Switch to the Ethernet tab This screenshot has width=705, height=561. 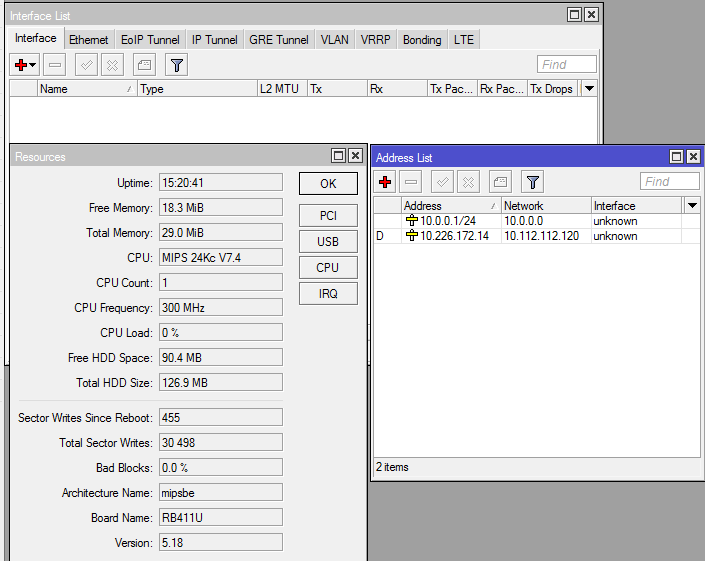(x=89, y=40)
